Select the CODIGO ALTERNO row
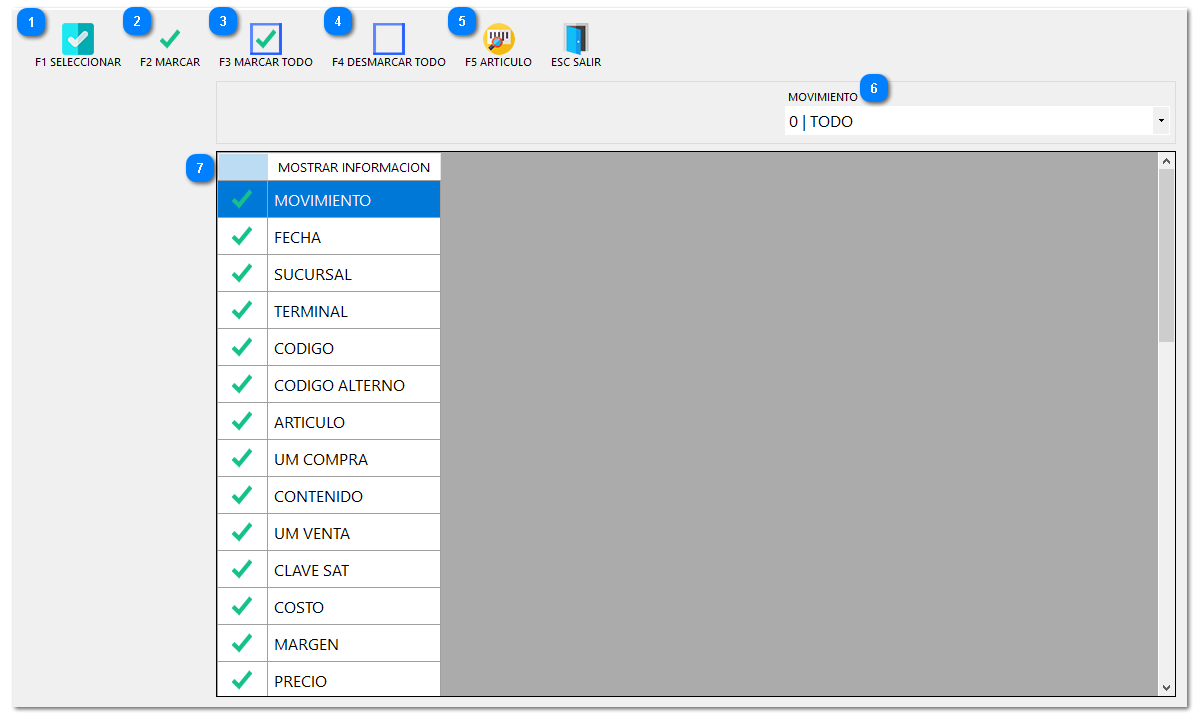Image resolution: width=1196 pixels, height=716 pixels. click(353, 385)
